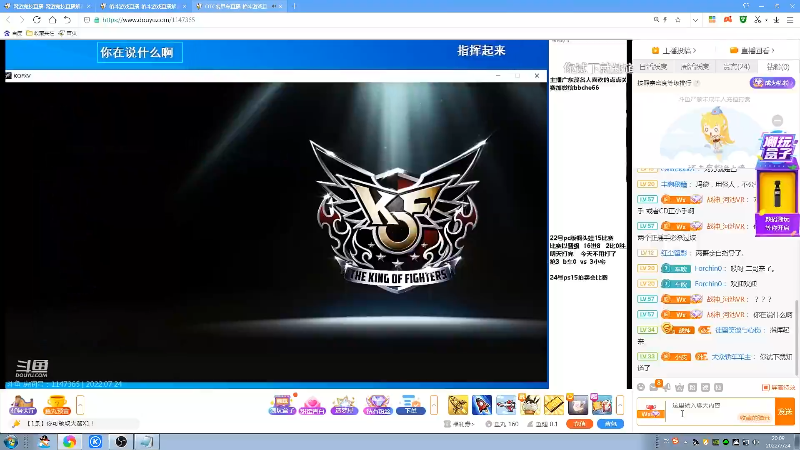Open the star activity icon
The image size is (800, 450).
pos(344,405)
